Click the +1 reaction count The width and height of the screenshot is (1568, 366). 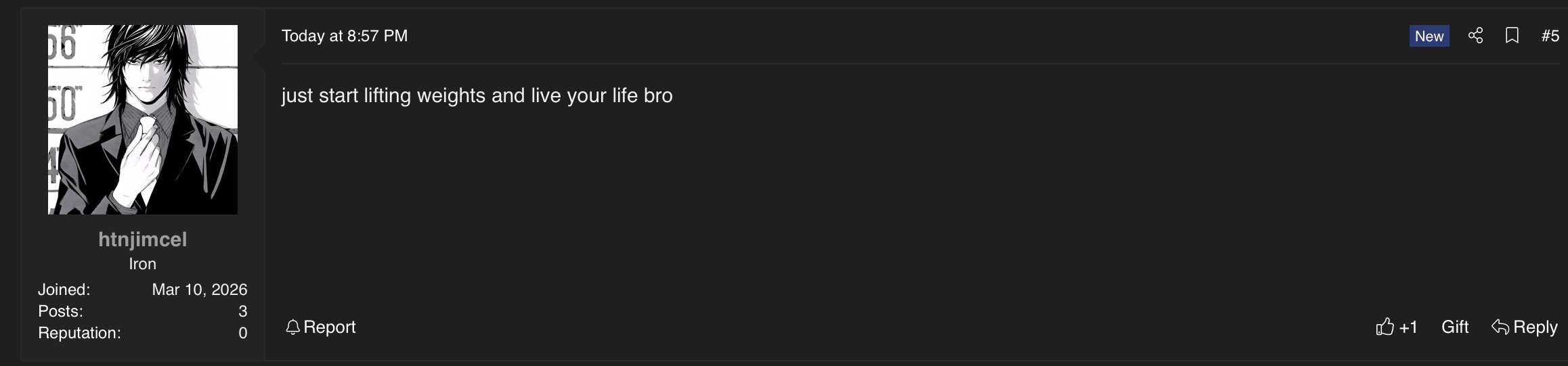(x=1408, y=328)
